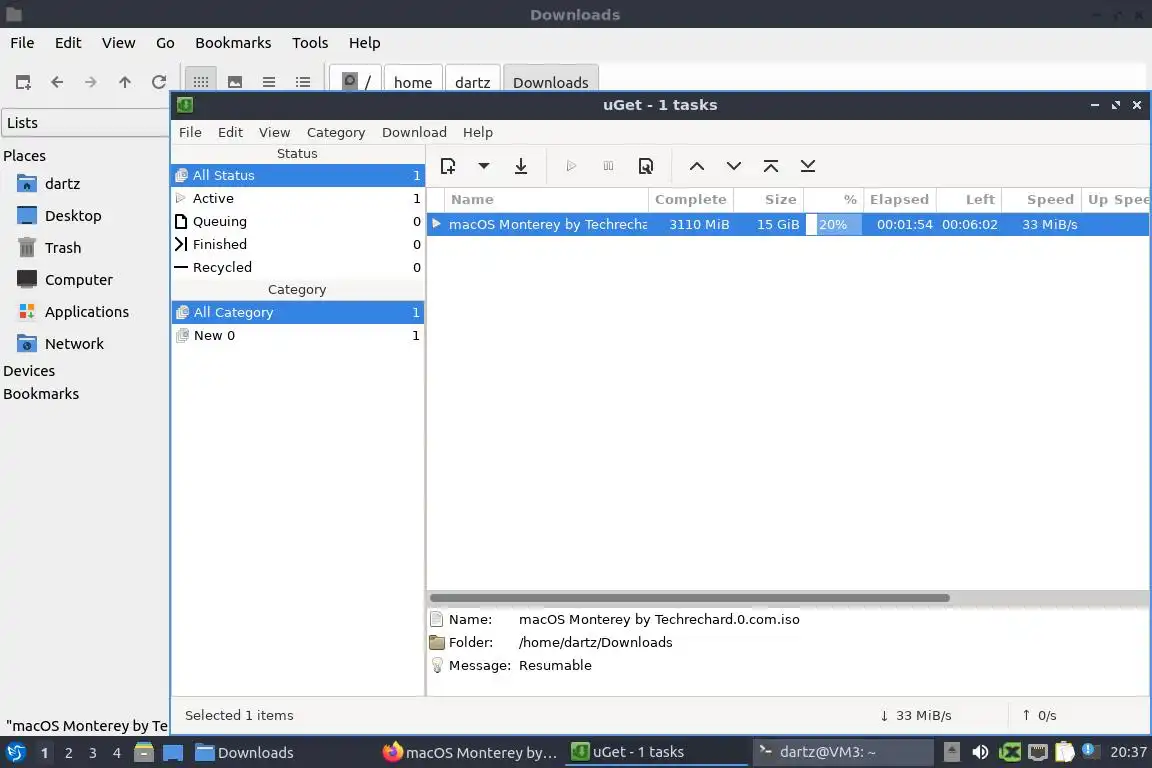Open the uGet Download menu
The image size is (1152, 768).
pos(414,132)
